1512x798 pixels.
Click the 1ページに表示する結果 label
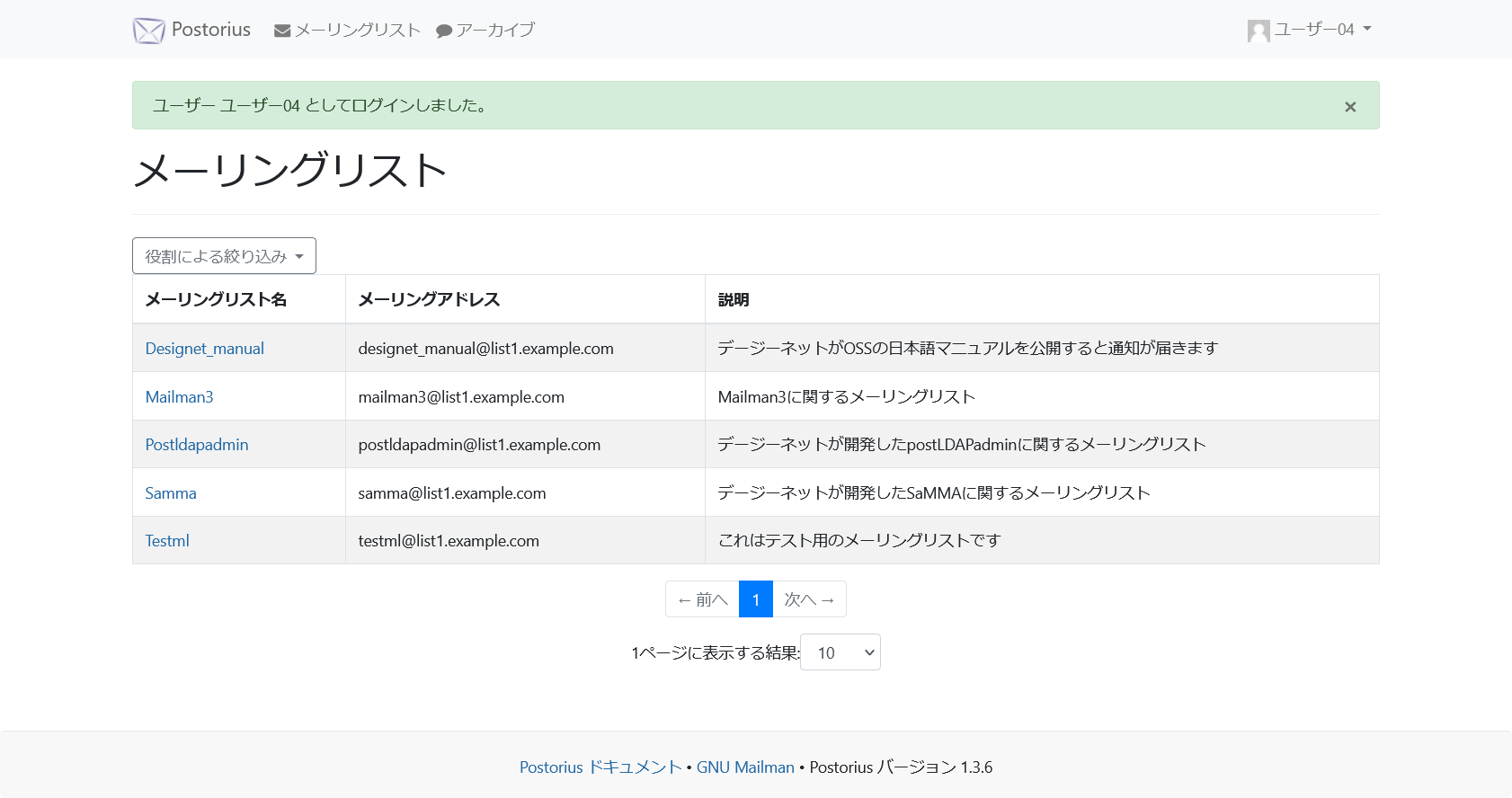(x=716, y=652)
